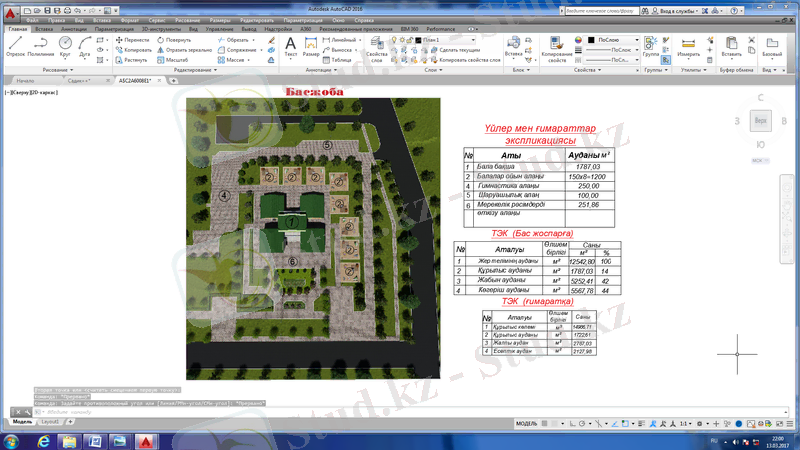This screenshot has height=450, width=800.
Task: Select the Круг (Circle) tool
Action: point(65,46)
